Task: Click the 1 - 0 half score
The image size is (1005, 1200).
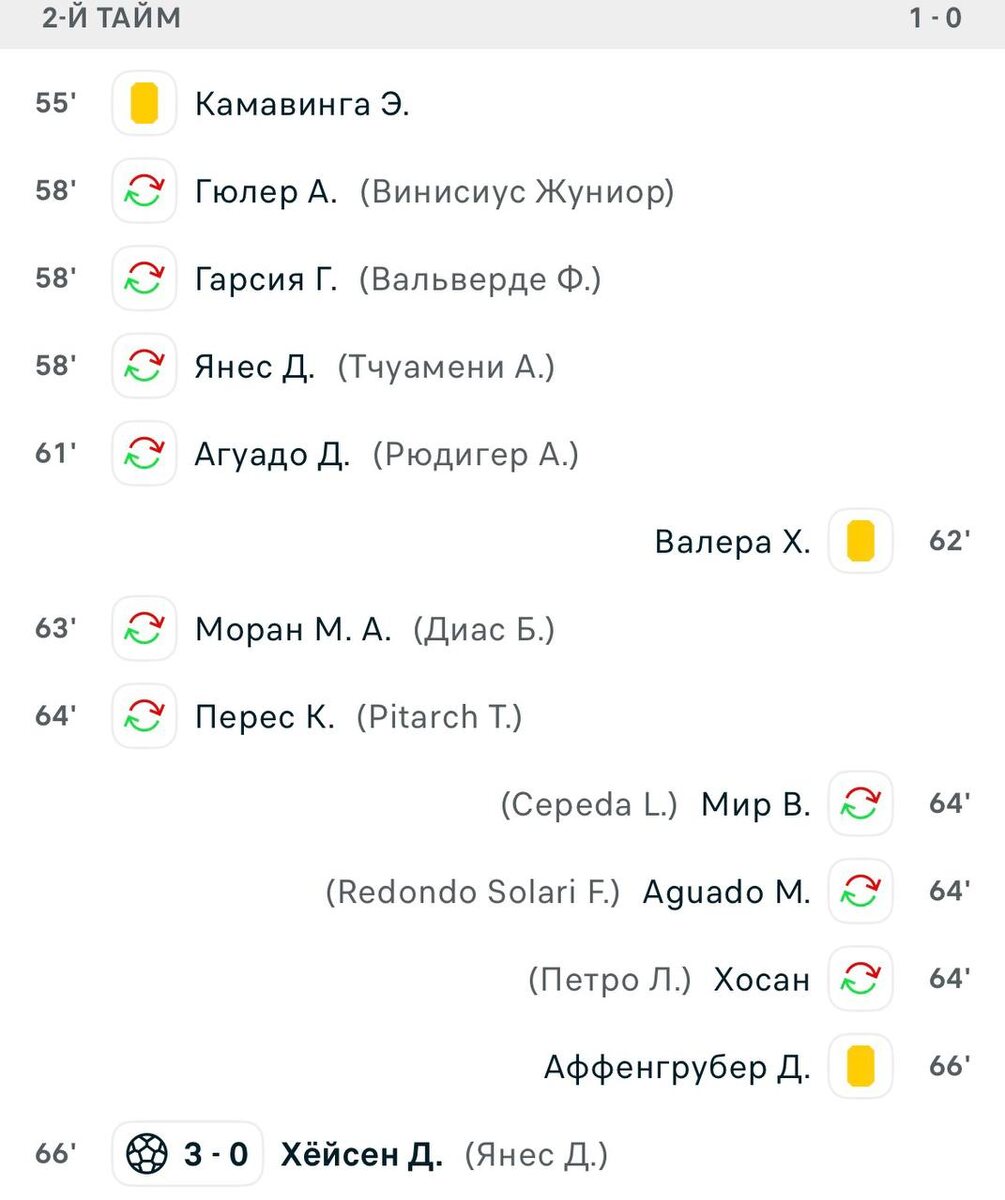Action: click(935, 18)
